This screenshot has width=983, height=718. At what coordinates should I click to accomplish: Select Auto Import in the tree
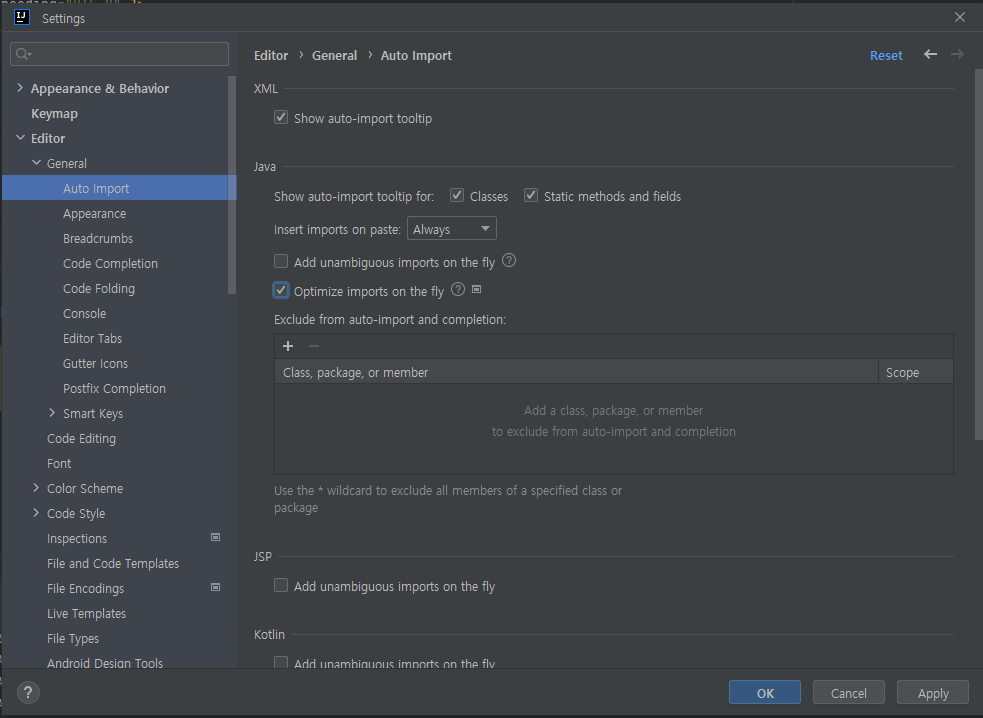119,188
